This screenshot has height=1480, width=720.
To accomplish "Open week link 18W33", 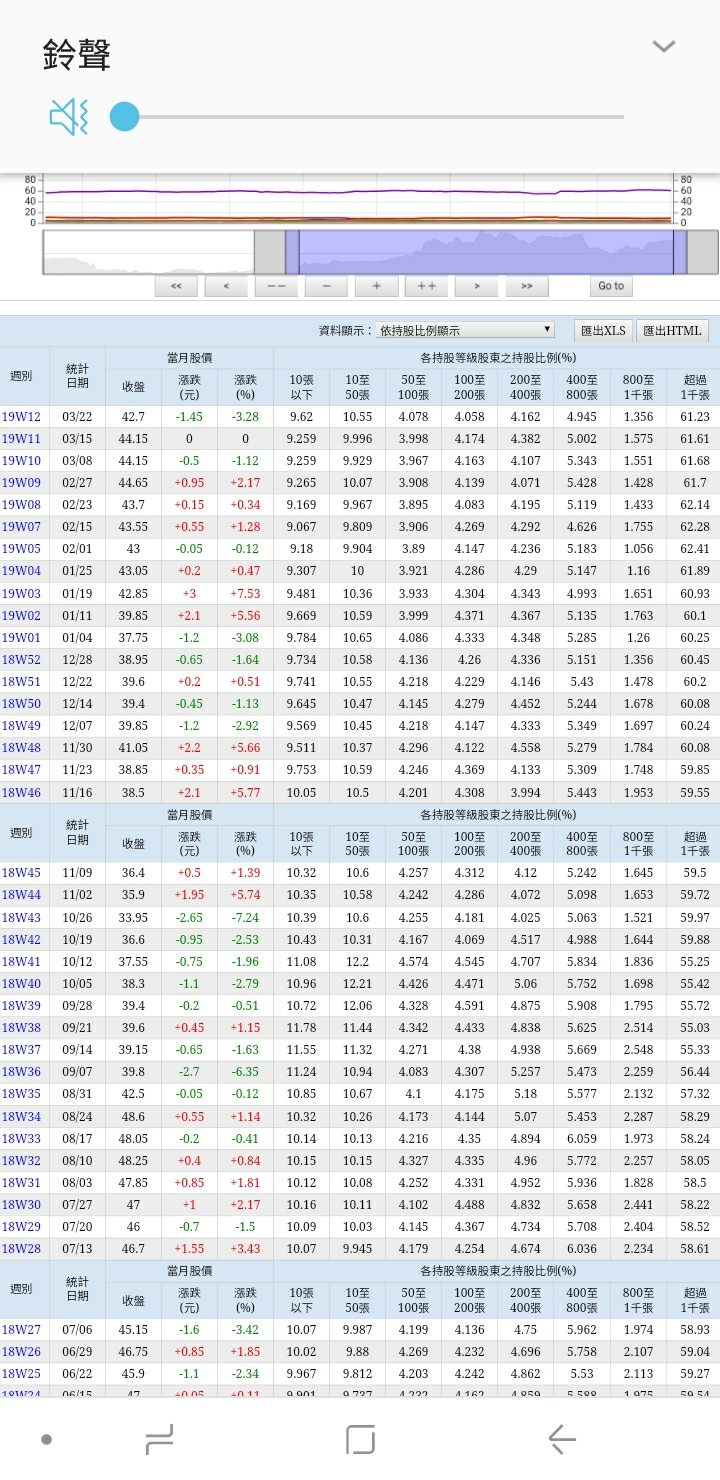I will pos(21,1139).
